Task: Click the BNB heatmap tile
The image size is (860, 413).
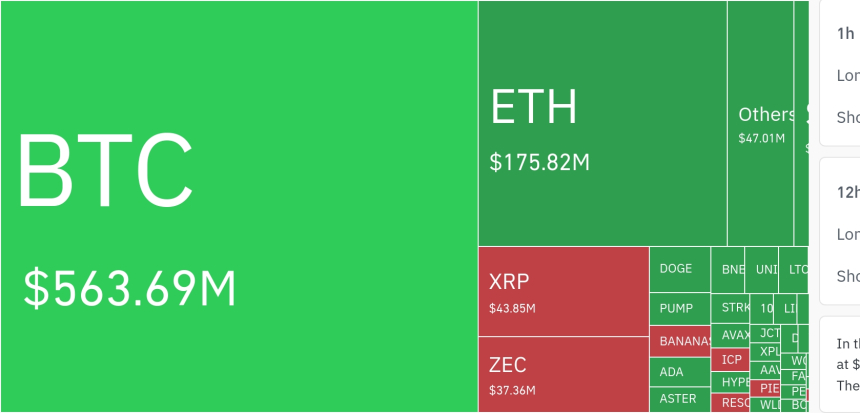Action: [728, 270]
